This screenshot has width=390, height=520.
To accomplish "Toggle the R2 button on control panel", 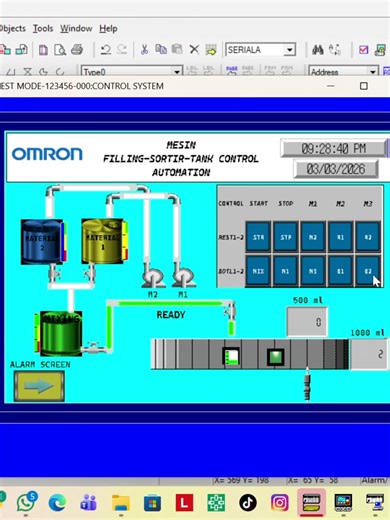I will click(368, 237).
